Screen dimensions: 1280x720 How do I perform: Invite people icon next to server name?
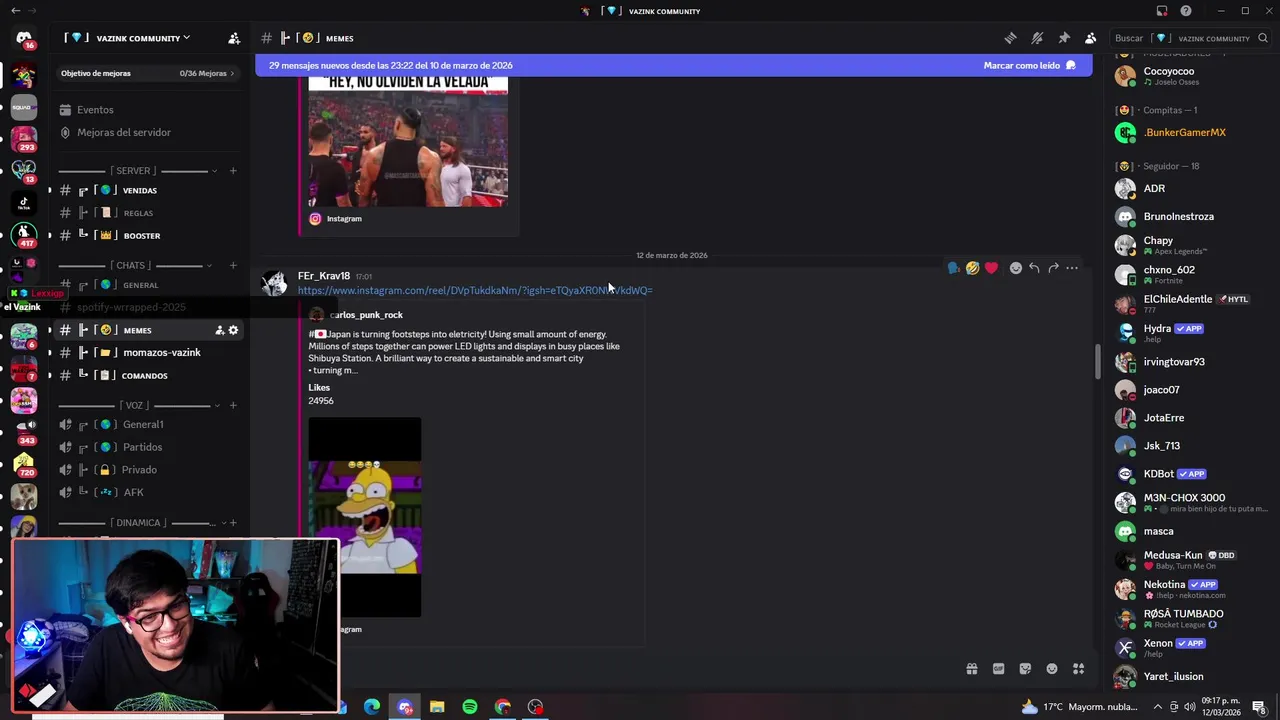pos(234,38)
